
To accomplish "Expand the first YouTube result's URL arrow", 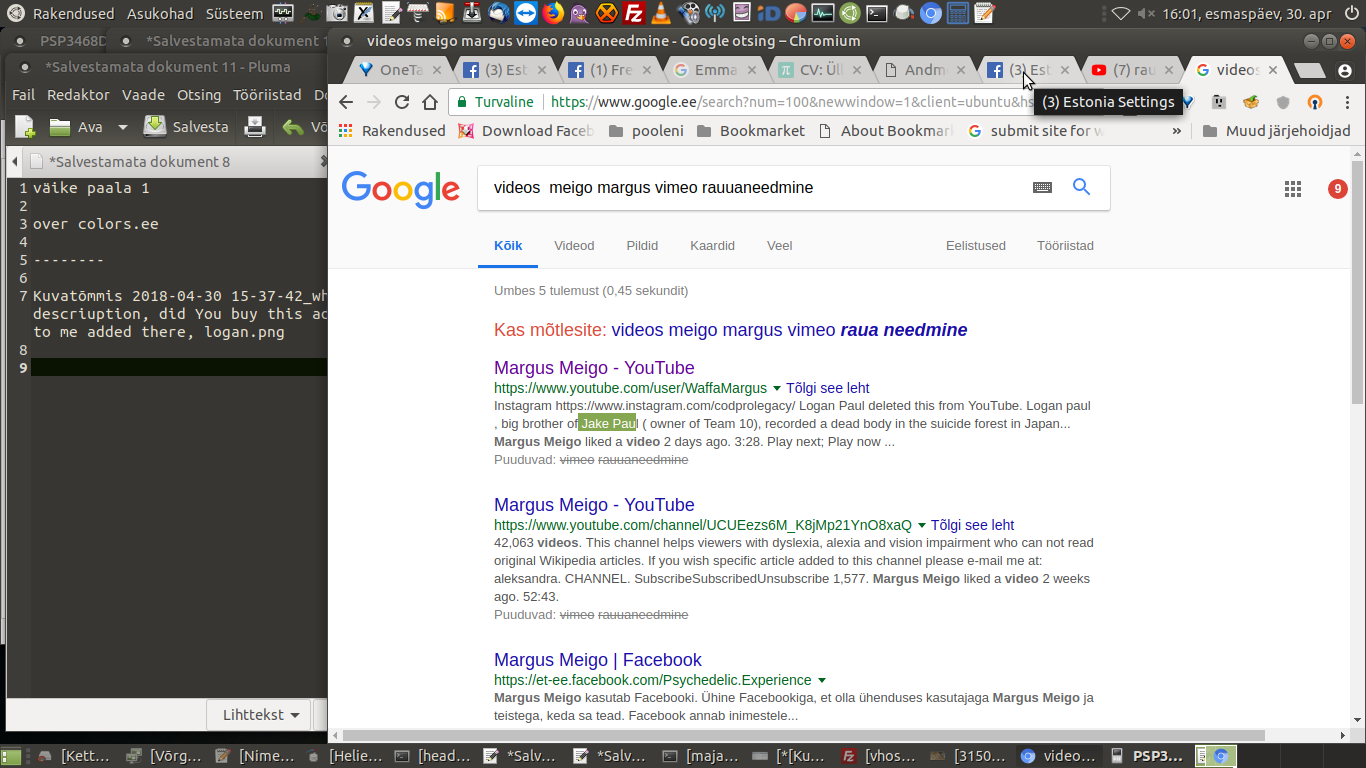I will click(x=777, y=388).
